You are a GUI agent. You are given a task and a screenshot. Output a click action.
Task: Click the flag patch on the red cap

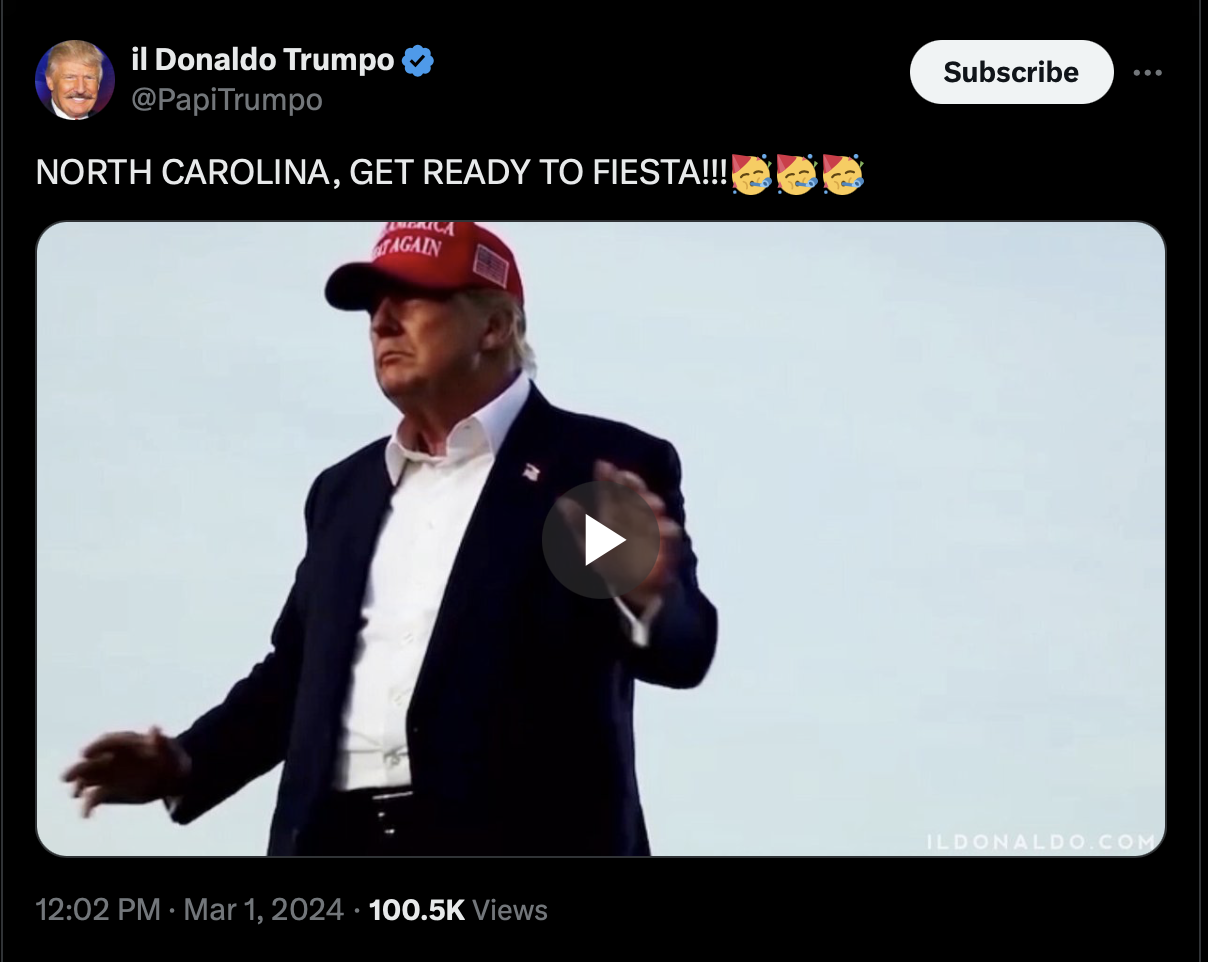(491, 265)
